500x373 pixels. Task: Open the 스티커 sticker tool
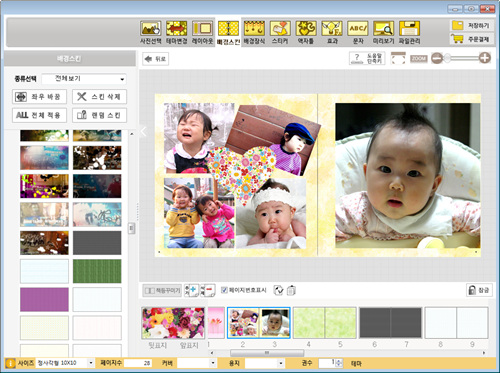point(280,32)
